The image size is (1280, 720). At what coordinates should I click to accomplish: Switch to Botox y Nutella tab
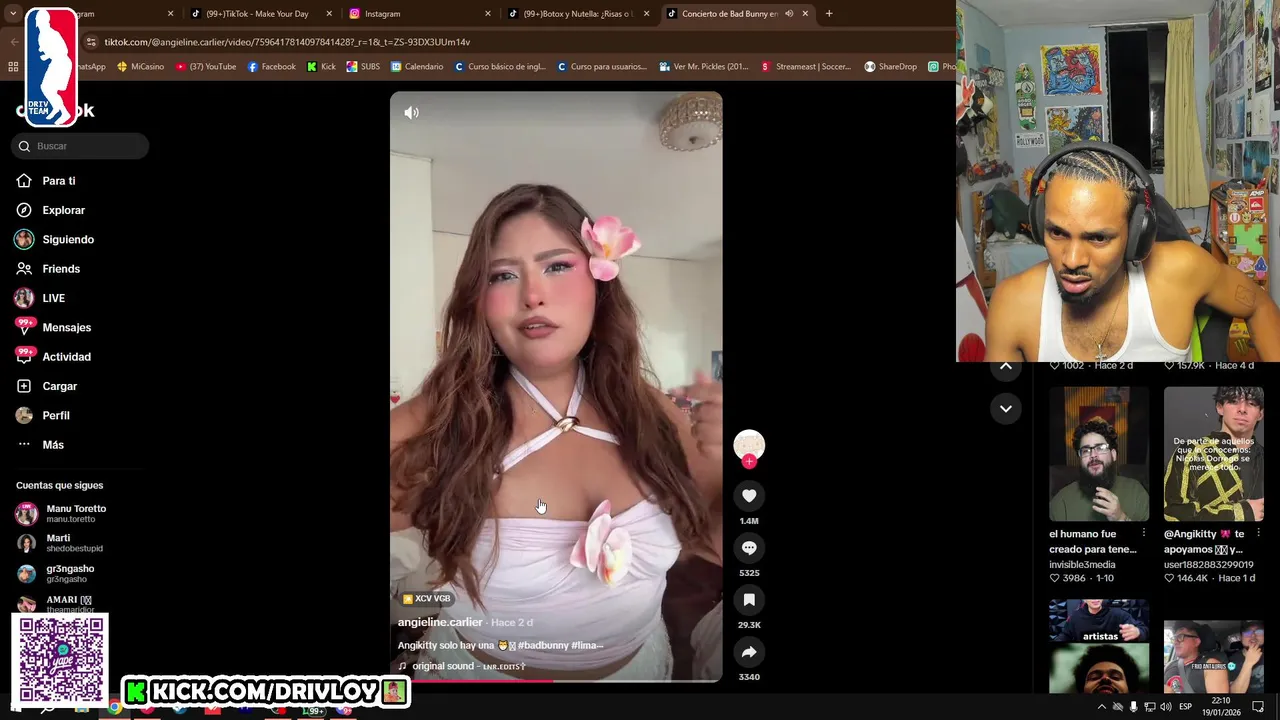point(578,14)
